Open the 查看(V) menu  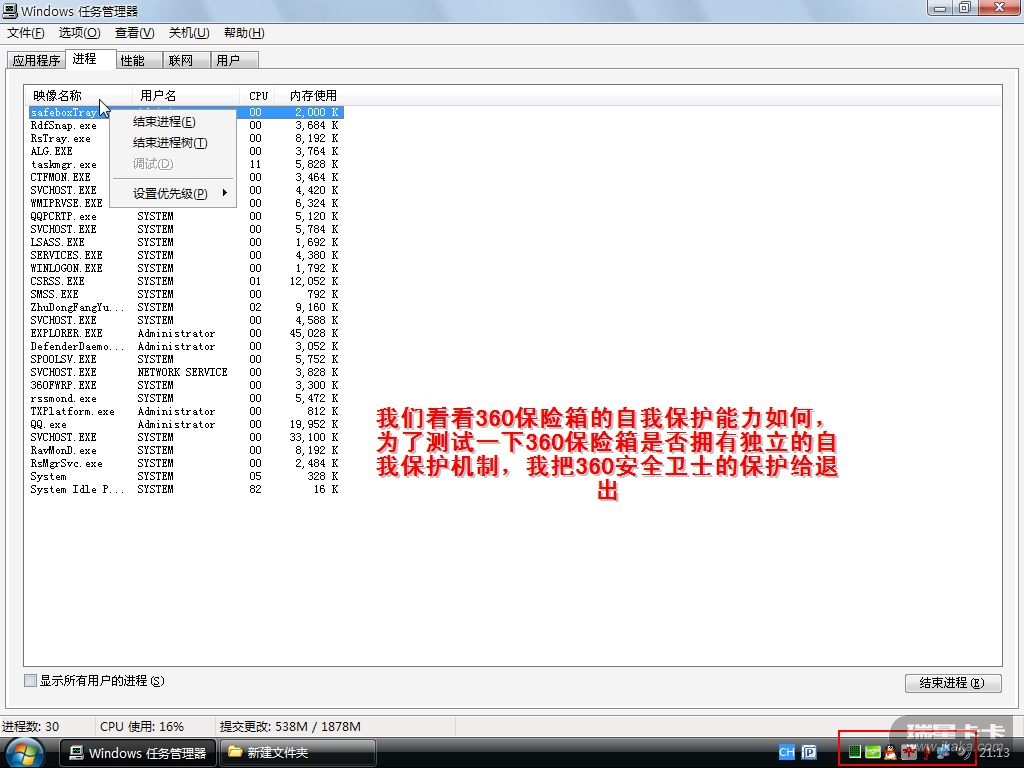(x=135, y=33)
